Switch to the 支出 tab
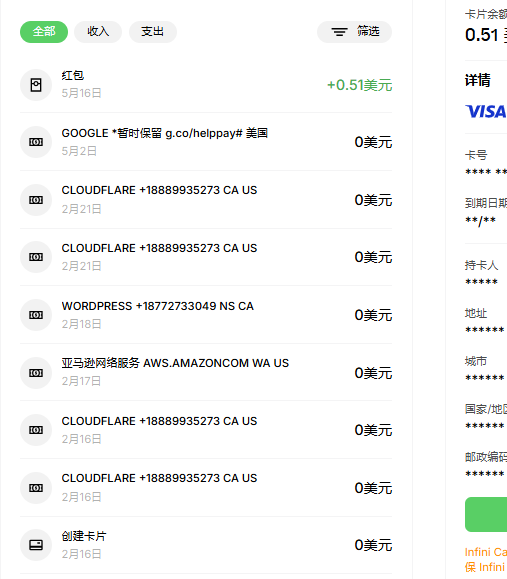This screenshot has height=579, width=507. (x=153, y=32)
